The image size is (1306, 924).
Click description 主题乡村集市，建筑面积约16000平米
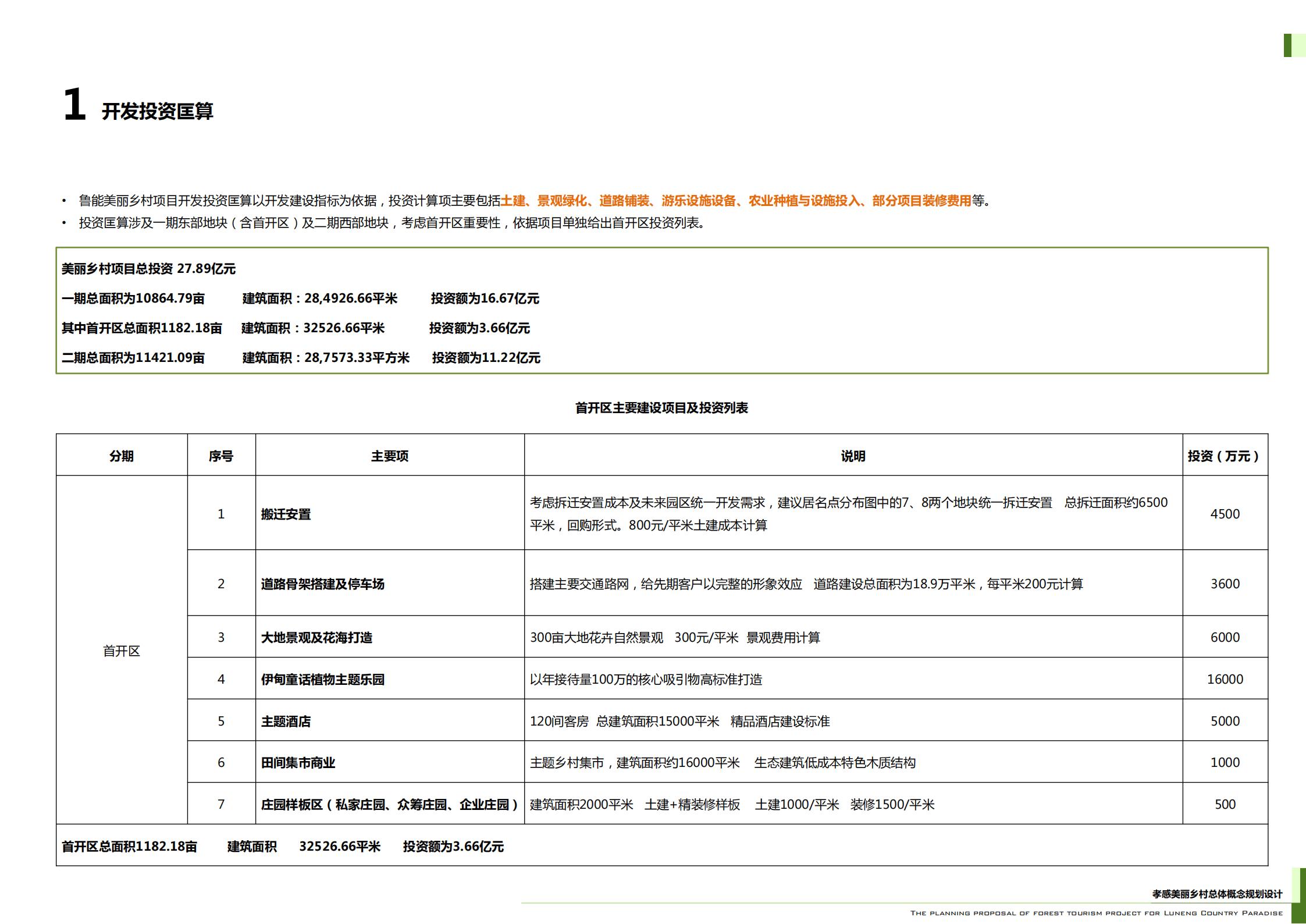[x=723, y=762]
